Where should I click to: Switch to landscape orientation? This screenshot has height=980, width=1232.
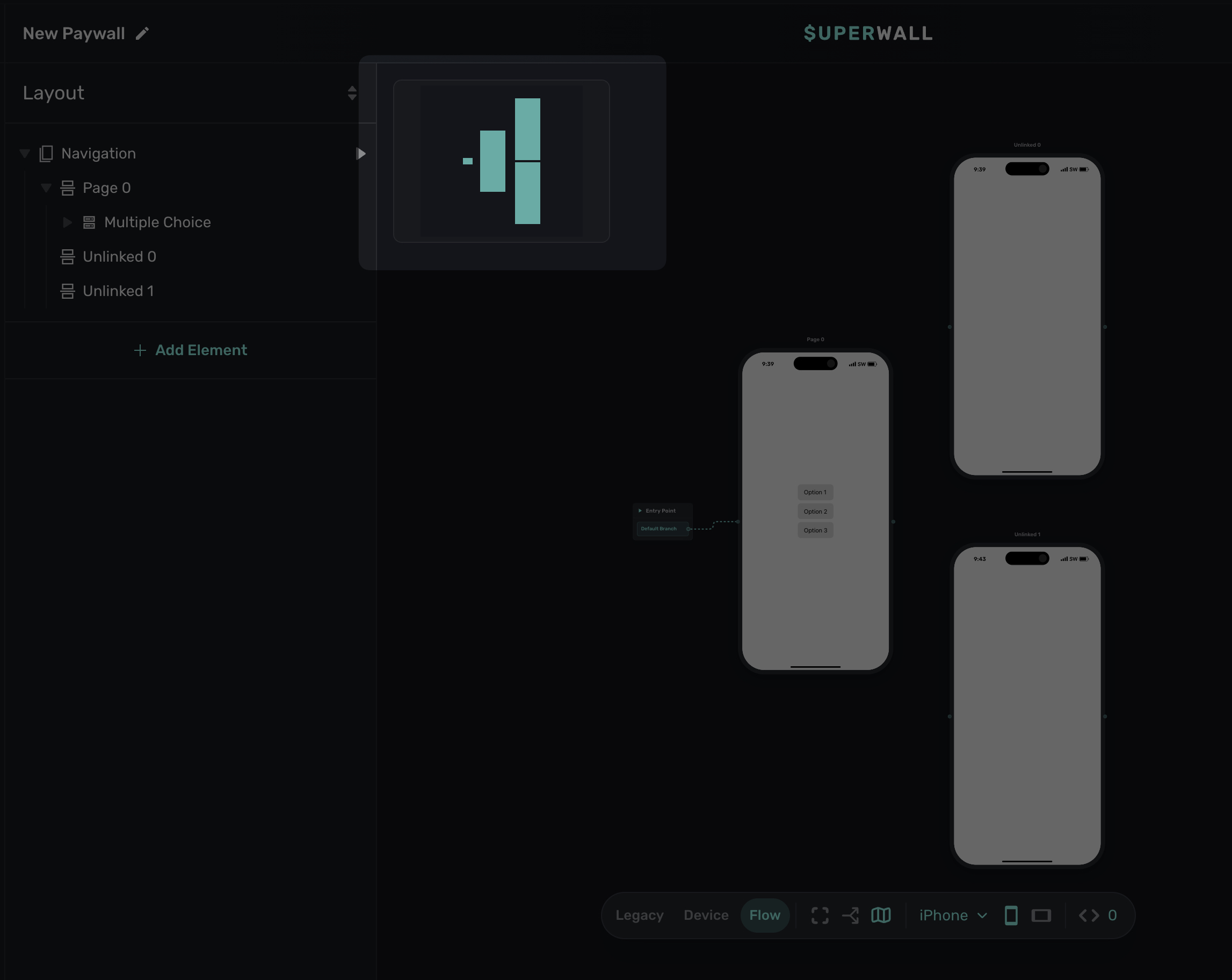tap(1041, 916)
